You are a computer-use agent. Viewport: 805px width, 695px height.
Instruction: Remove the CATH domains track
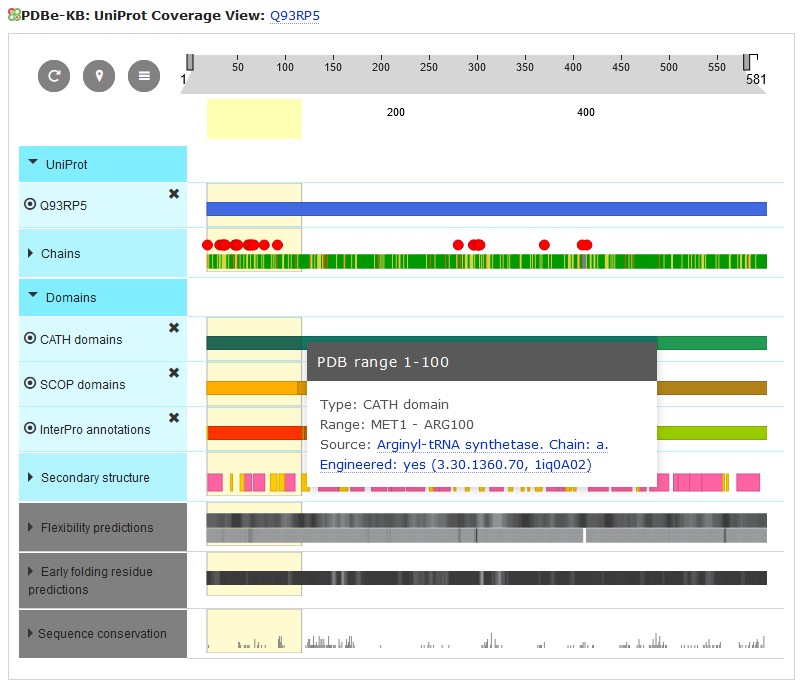[x=174, y=328]
